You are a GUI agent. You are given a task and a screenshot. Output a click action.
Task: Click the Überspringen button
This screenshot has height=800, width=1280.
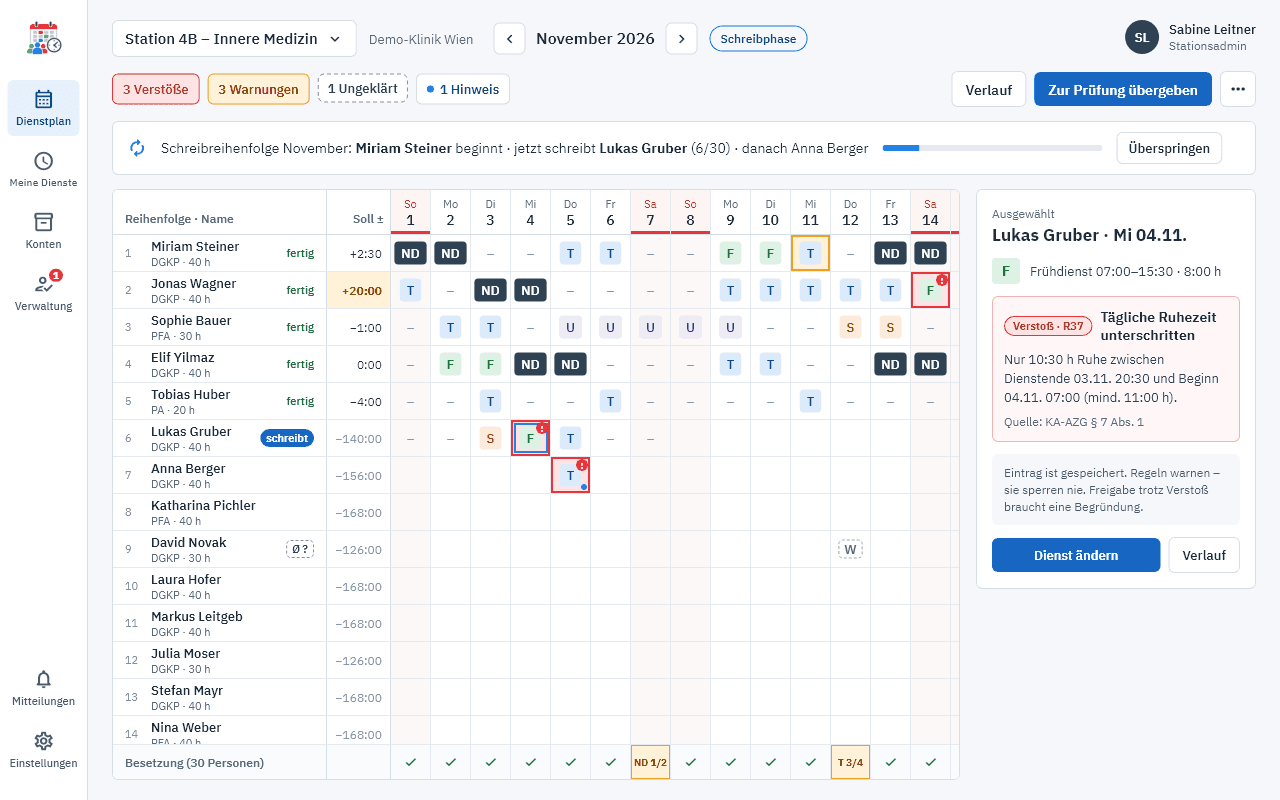(x=1169, y=148)
